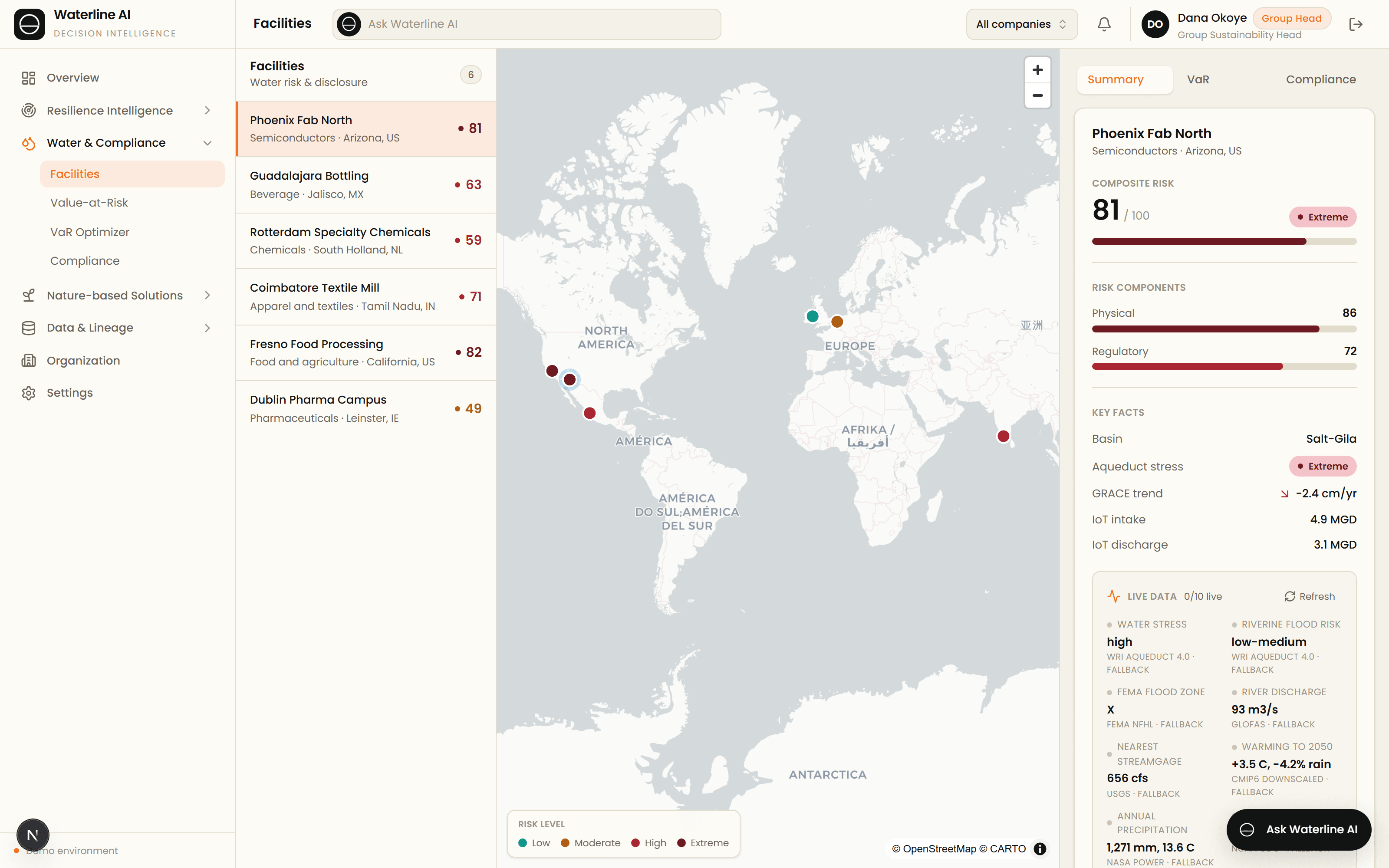Screen dimensions: 1389x868
Task: Click the Group Head role badge
Action: 1291,18
